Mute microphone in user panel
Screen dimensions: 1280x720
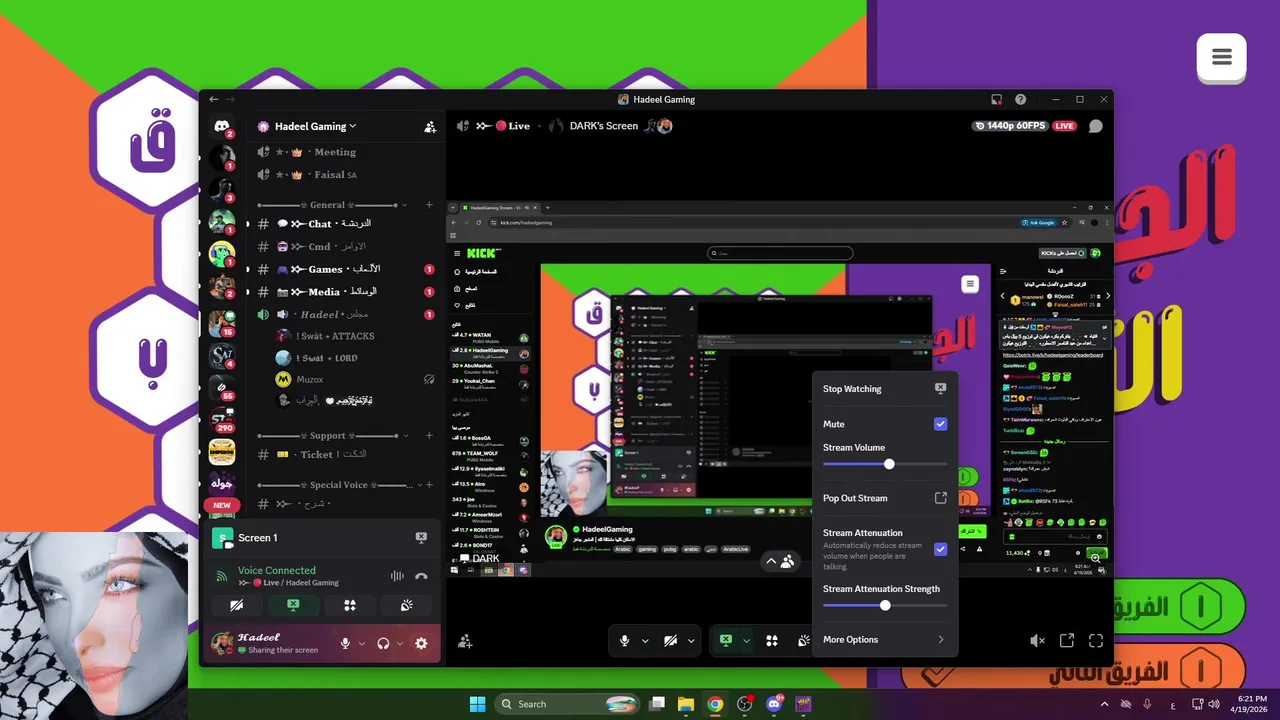(x=345, y=643)
